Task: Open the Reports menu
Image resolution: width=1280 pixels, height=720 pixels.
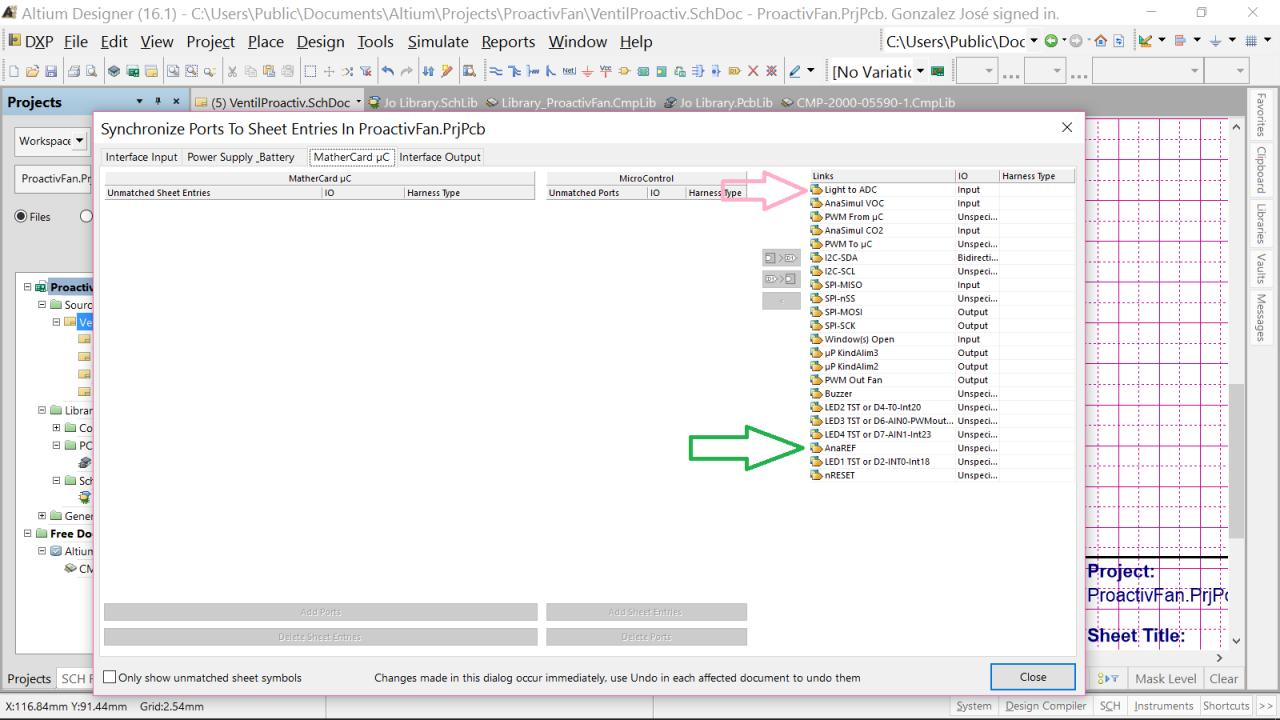Action: click(508, 42)
